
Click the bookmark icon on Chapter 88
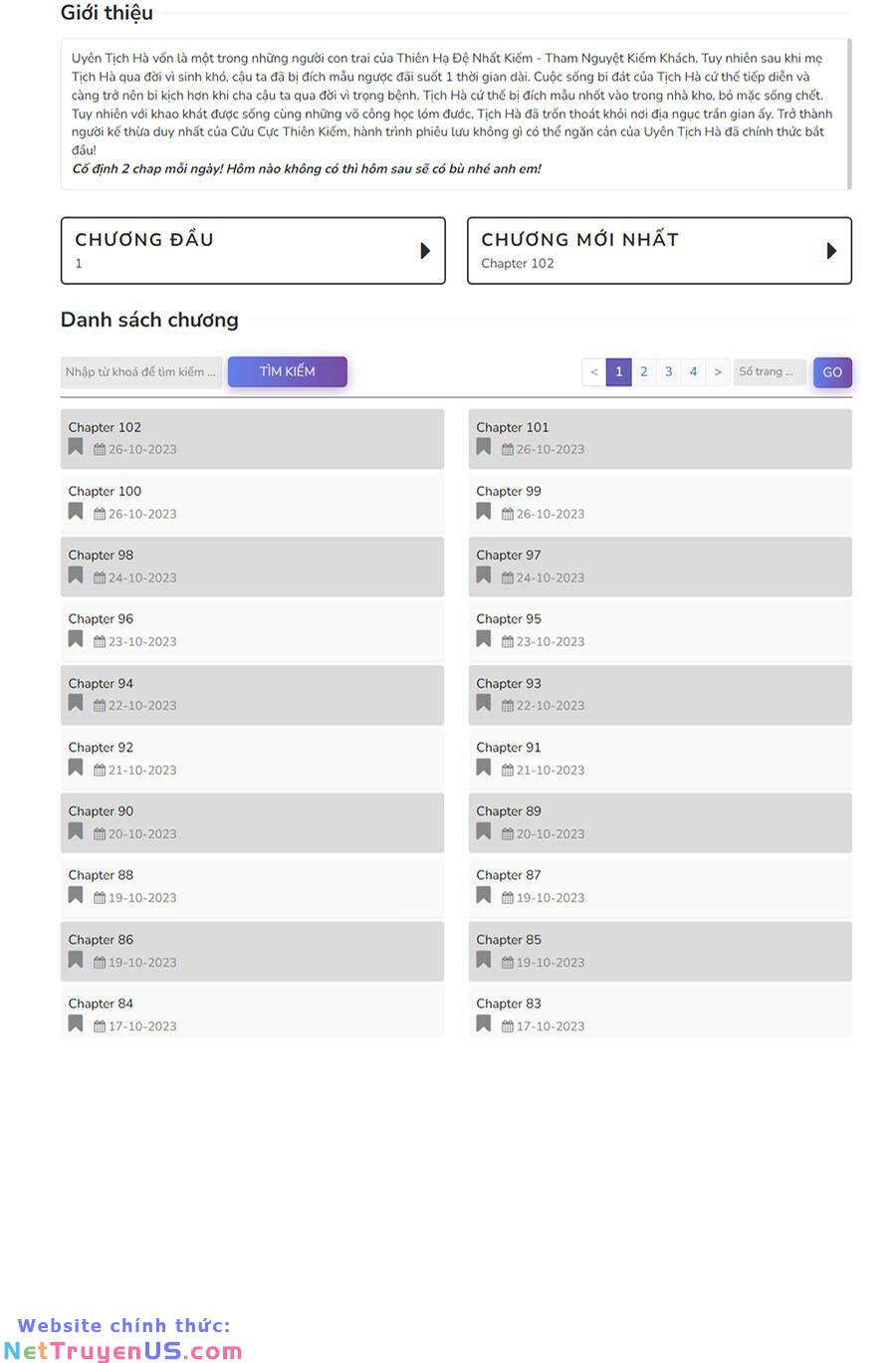[x=76, y=895]
